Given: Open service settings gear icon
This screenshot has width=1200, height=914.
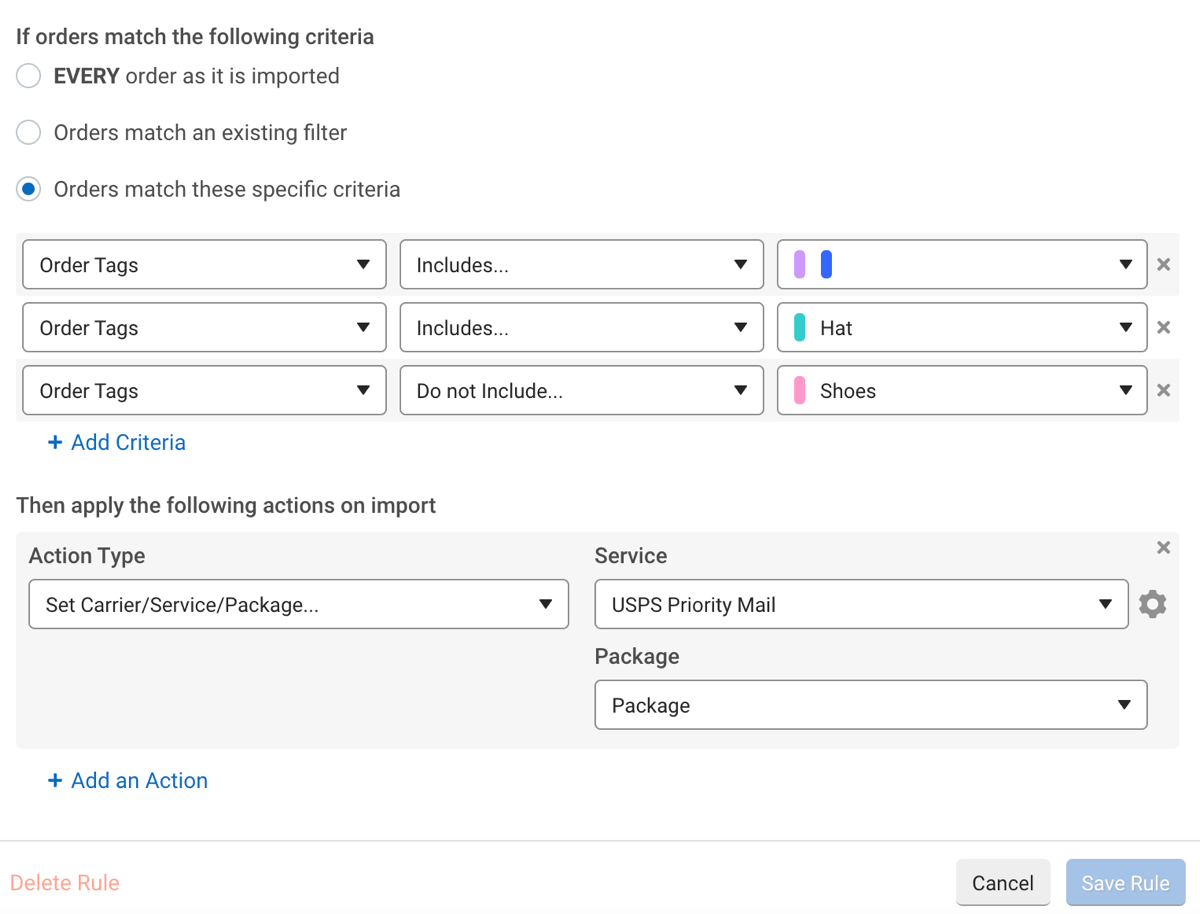Looking at the screenshot, I should coord(1152,604).
